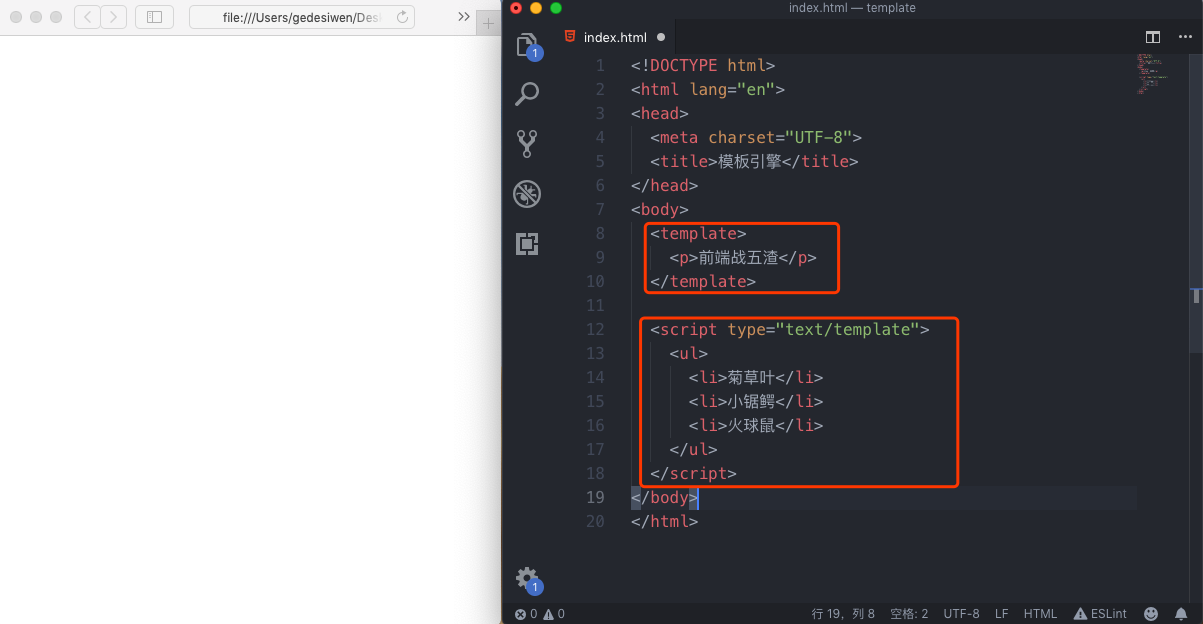Click the opening <template> tag on line 8
Viewport: 1203px width, 624px height.
point(699,233)
